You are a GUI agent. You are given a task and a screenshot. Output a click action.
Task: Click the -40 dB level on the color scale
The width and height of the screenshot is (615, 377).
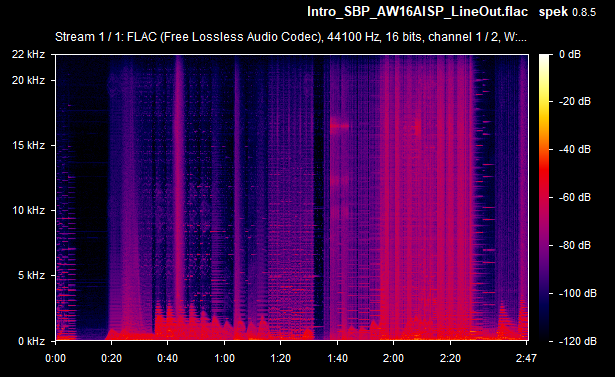pyautogui.click(x=575, y=149)
